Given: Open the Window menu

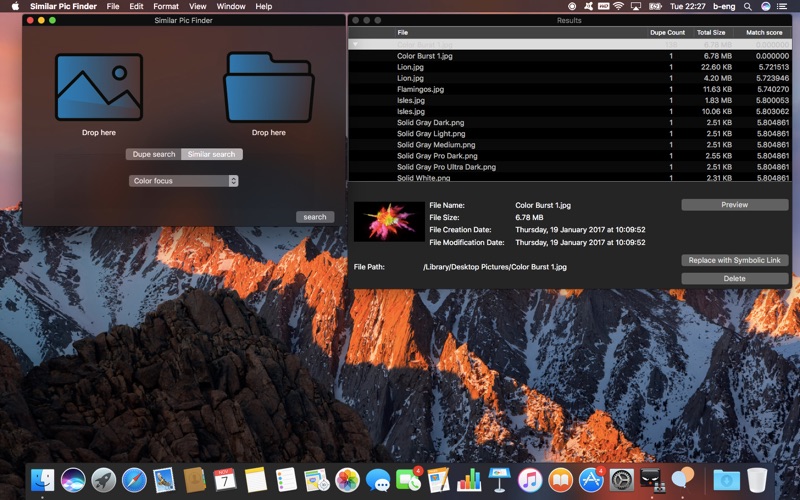Looking at the screenshot, I should (231, 6).
